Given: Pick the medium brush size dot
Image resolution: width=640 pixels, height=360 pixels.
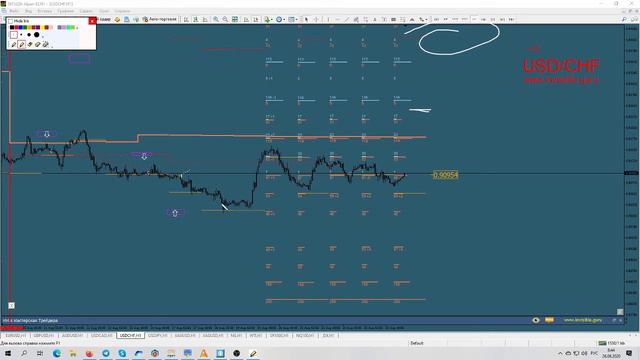Looking at the screenshot, I should (29, 35).
